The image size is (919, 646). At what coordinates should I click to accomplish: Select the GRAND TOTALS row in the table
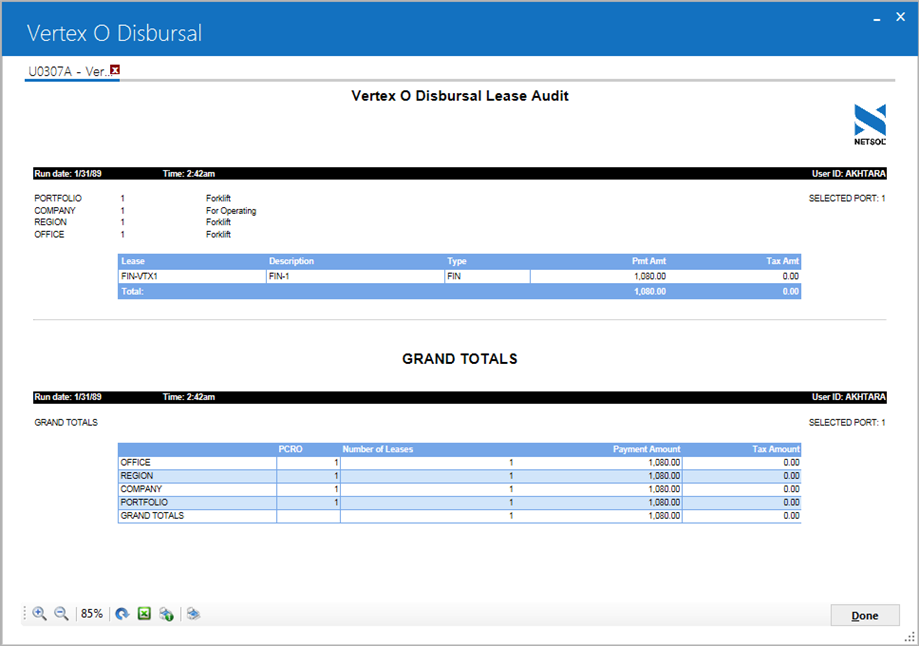[460, 516]
